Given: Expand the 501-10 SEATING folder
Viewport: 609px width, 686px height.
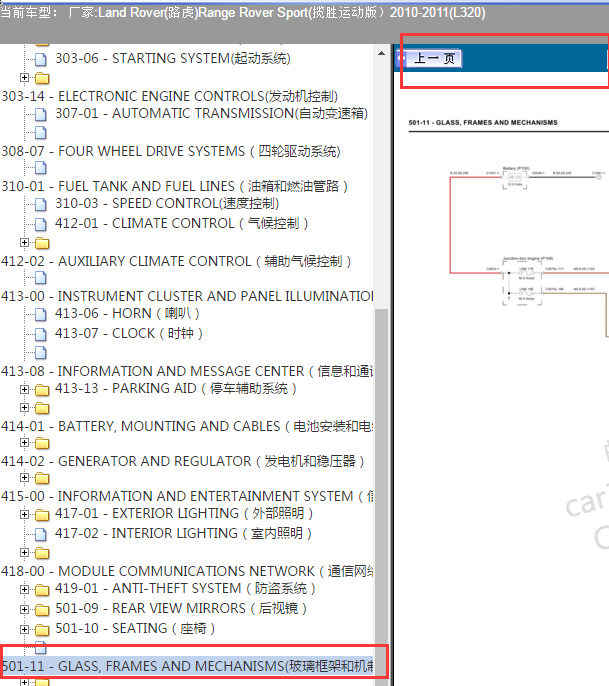Looking at the screenshot, I should coord(24,629).
